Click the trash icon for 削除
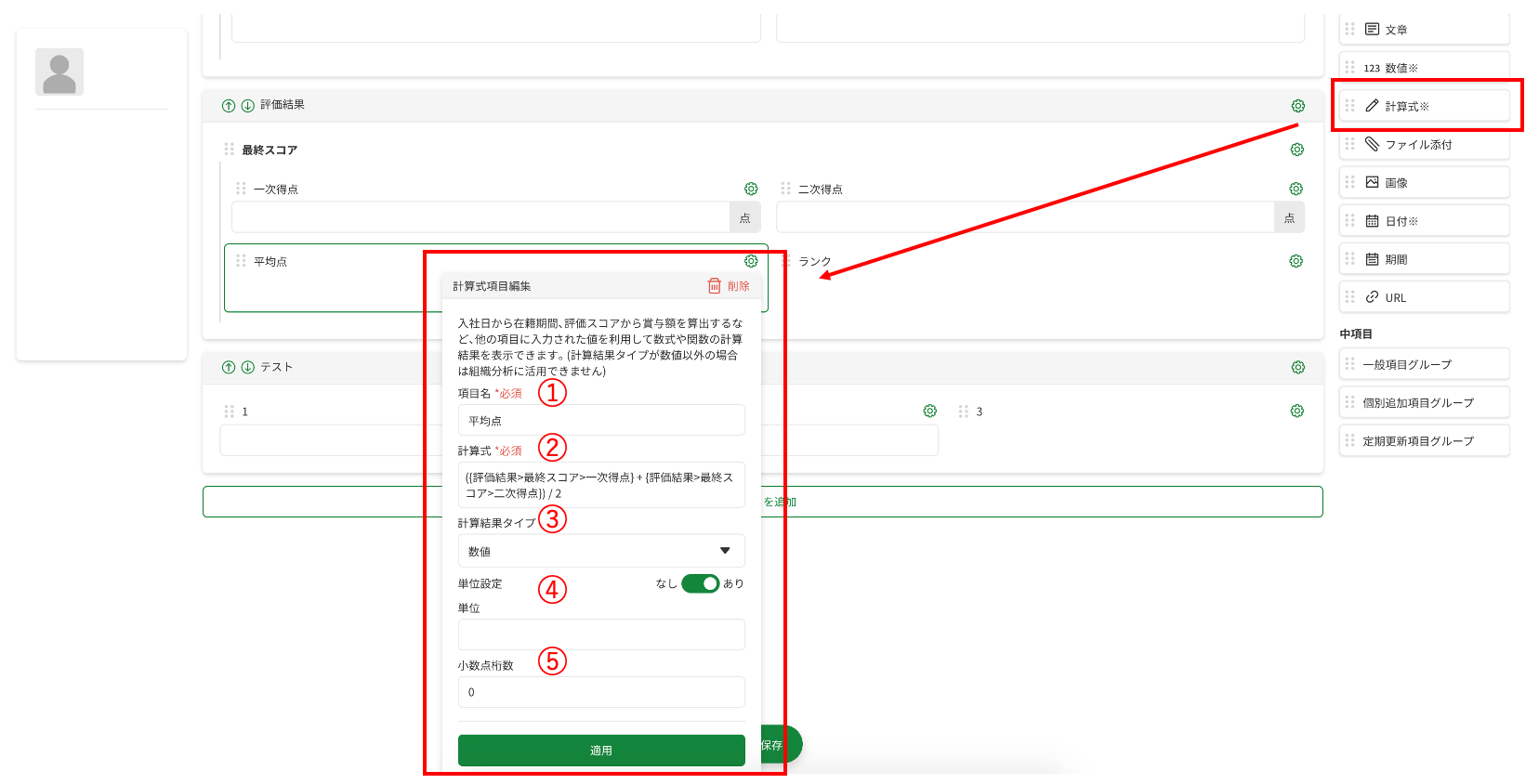 (x=715, y=286)
